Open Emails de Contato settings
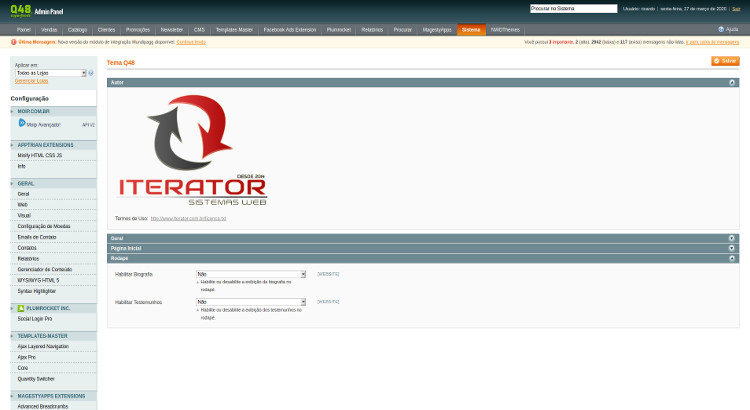Viewport: 750px width, 410px height. pyautogui.click(x=37, y=237)
